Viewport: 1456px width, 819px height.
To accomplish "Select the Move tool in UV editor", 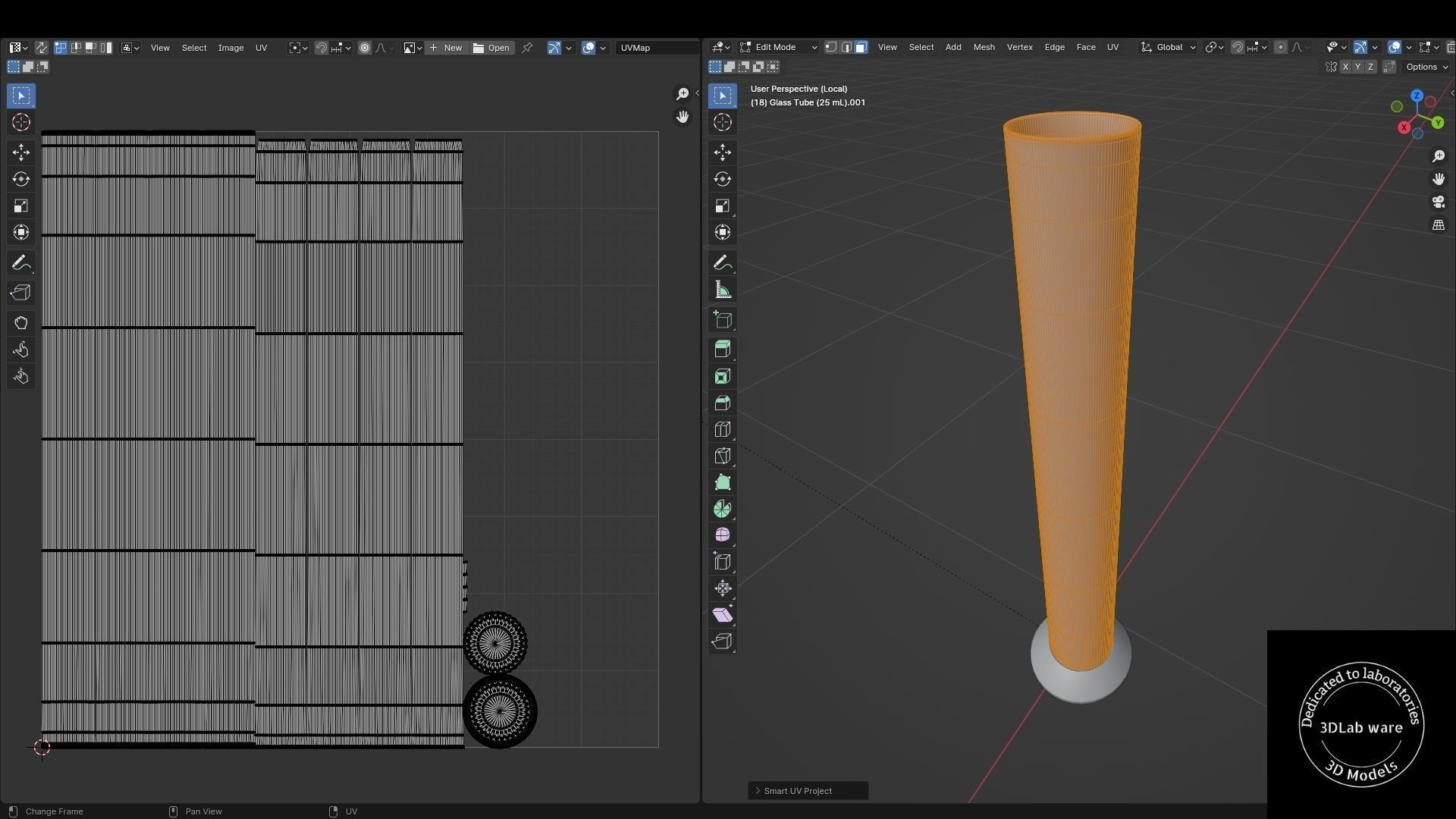I will coord(20,152).
